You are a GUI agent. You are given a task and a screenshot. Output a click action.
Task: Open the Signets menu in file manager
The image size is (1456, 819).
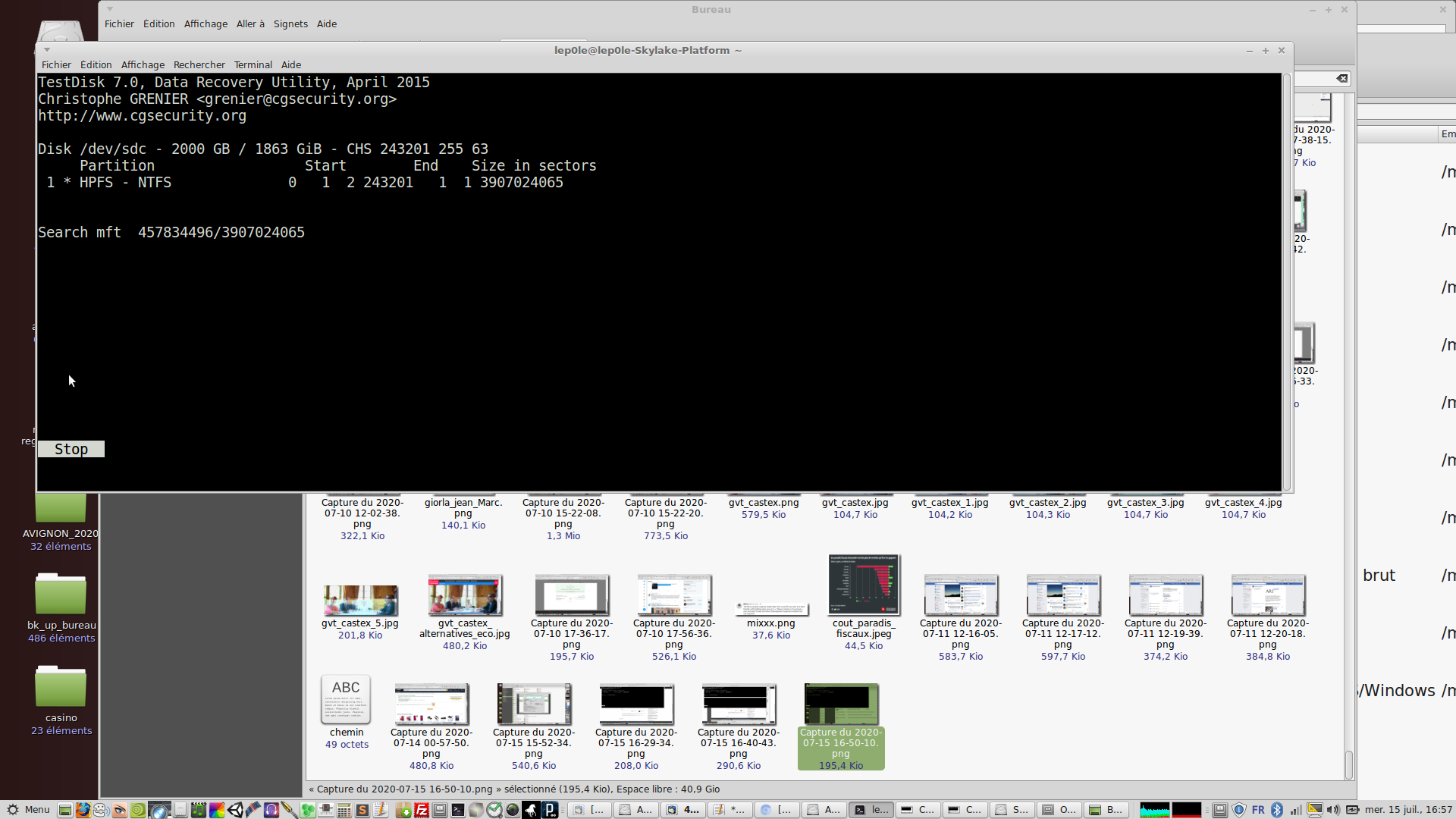(290, 24)
